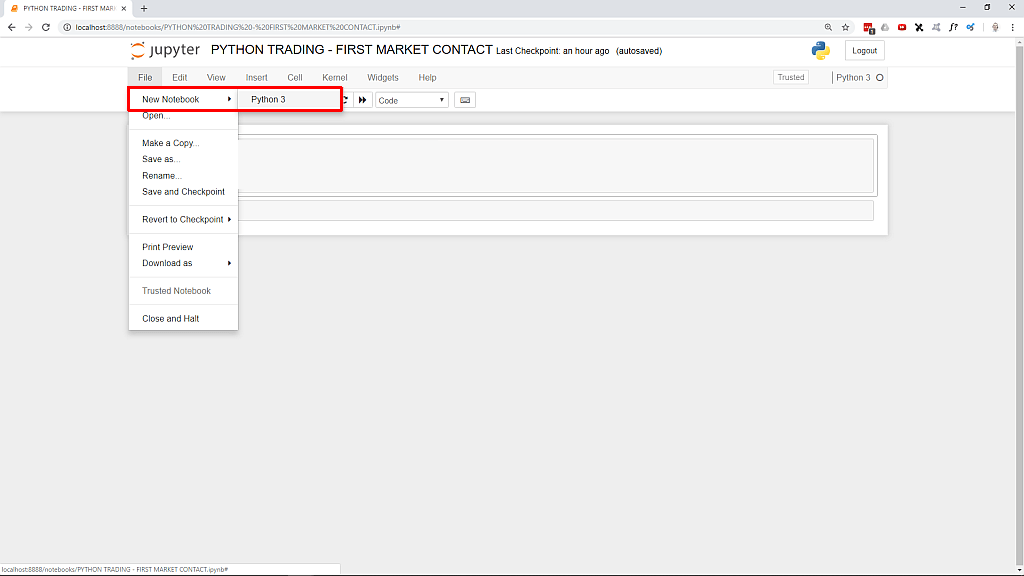Image resolution: width=1024 pixels, height=576 pixels.
Task: Open the site information icon
Action: point(67,27)
